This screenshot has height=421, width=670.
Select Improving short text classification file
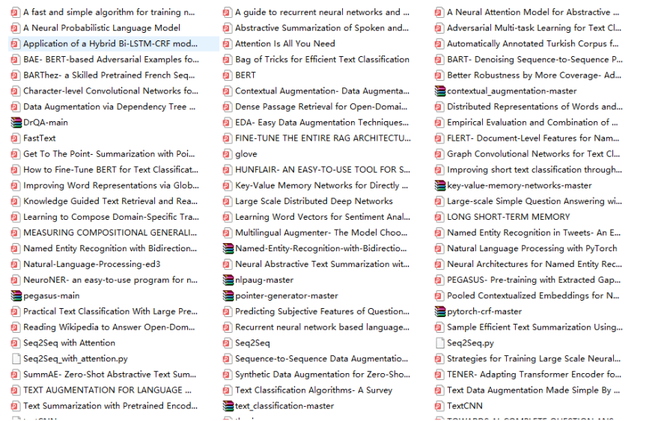535,170
